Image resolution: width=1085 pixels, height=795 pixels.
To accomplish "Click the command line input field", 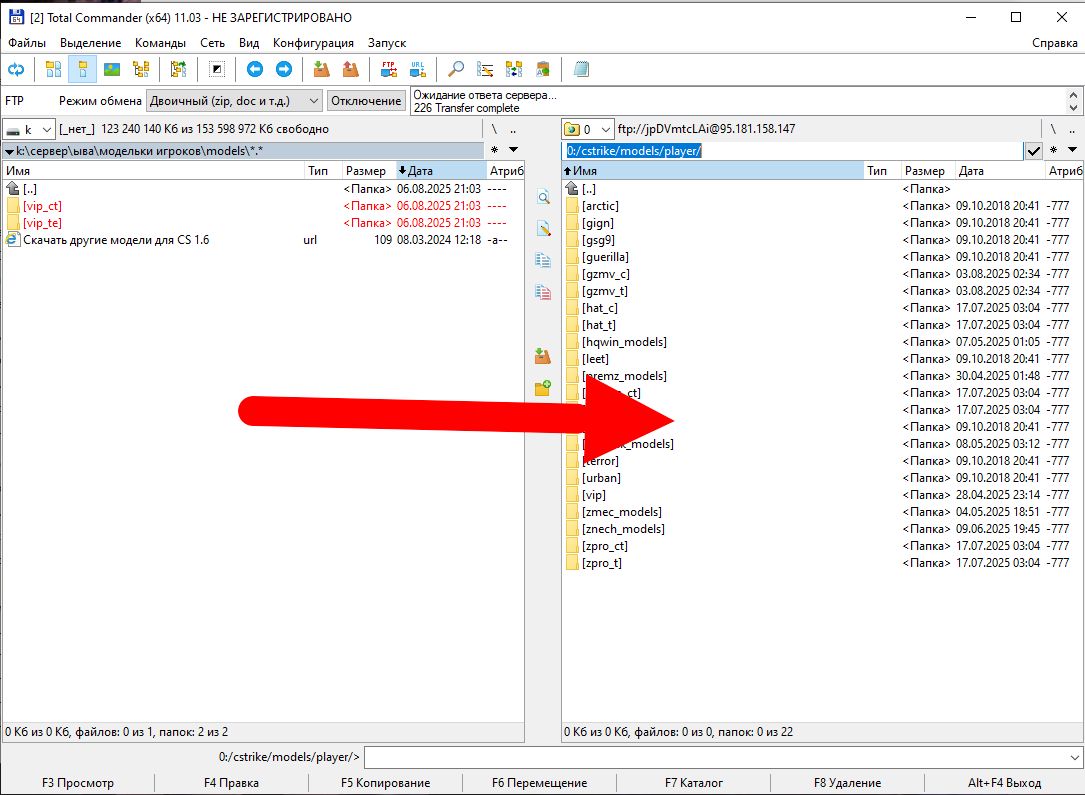I will [720, 757].
